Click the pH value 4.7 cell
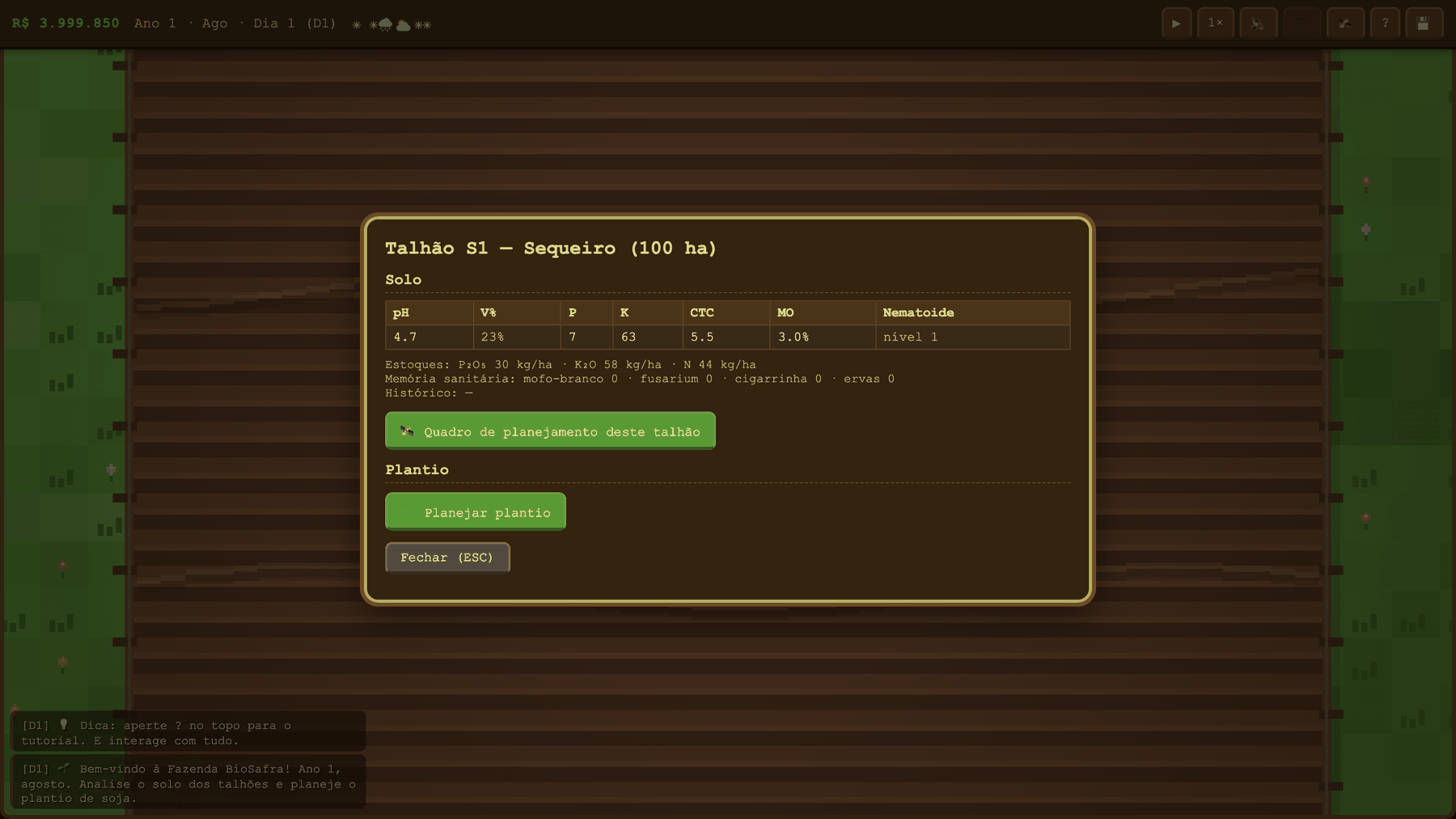Viewport: 1456px width, 819px height. (x=430, y=337)
